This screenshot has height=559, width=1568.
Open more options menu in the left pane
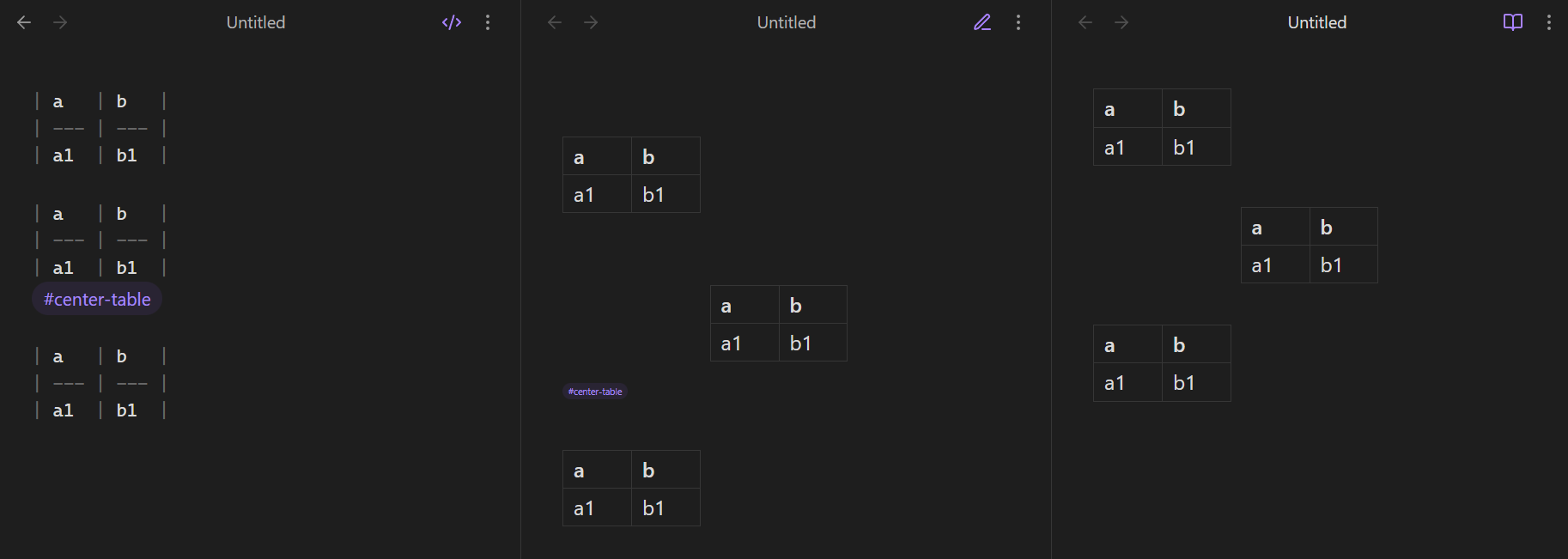(x=488, y=22)
